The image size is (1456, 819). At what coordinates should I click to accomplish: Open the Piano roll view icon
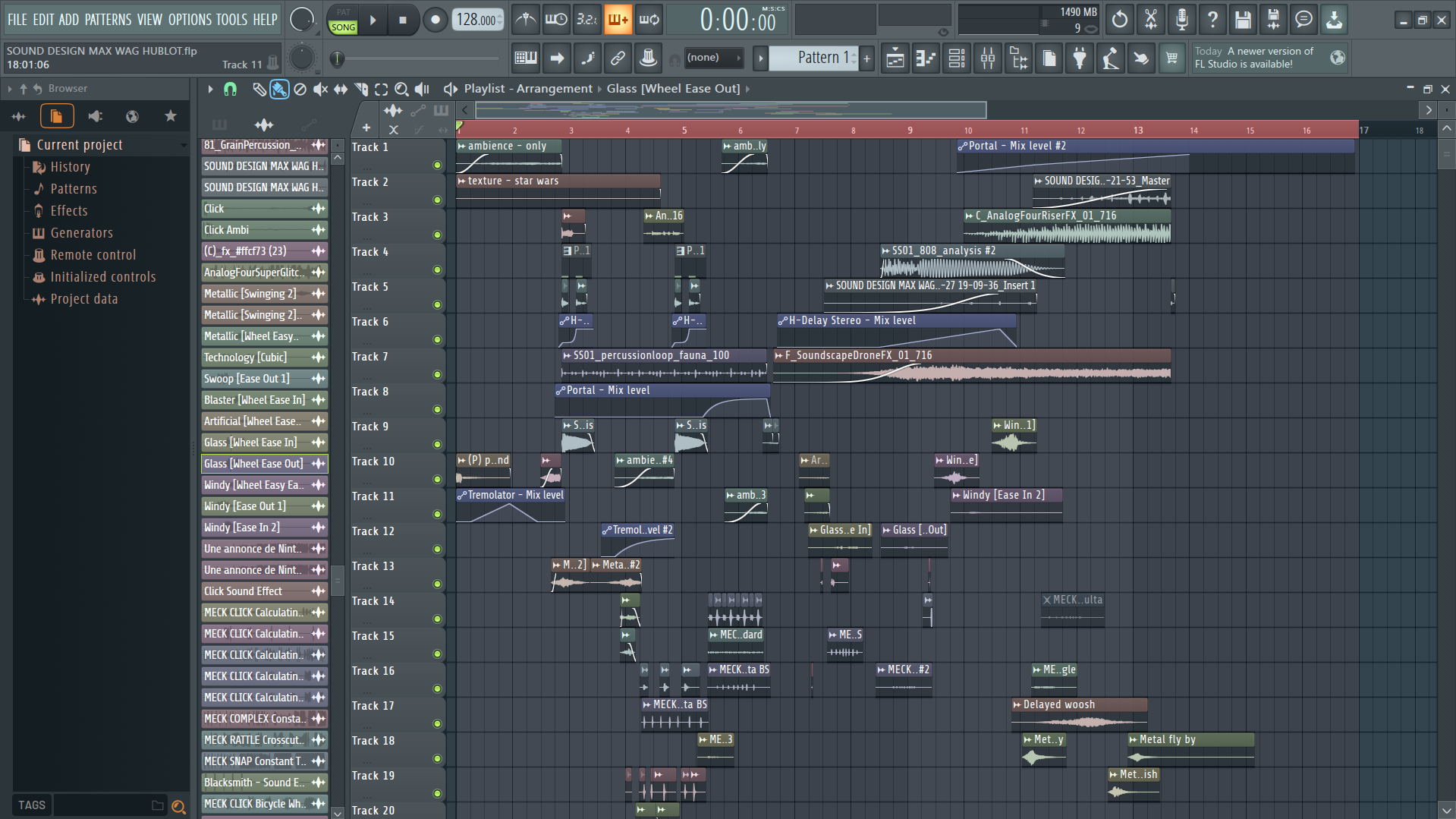click(x=926, y=58)
